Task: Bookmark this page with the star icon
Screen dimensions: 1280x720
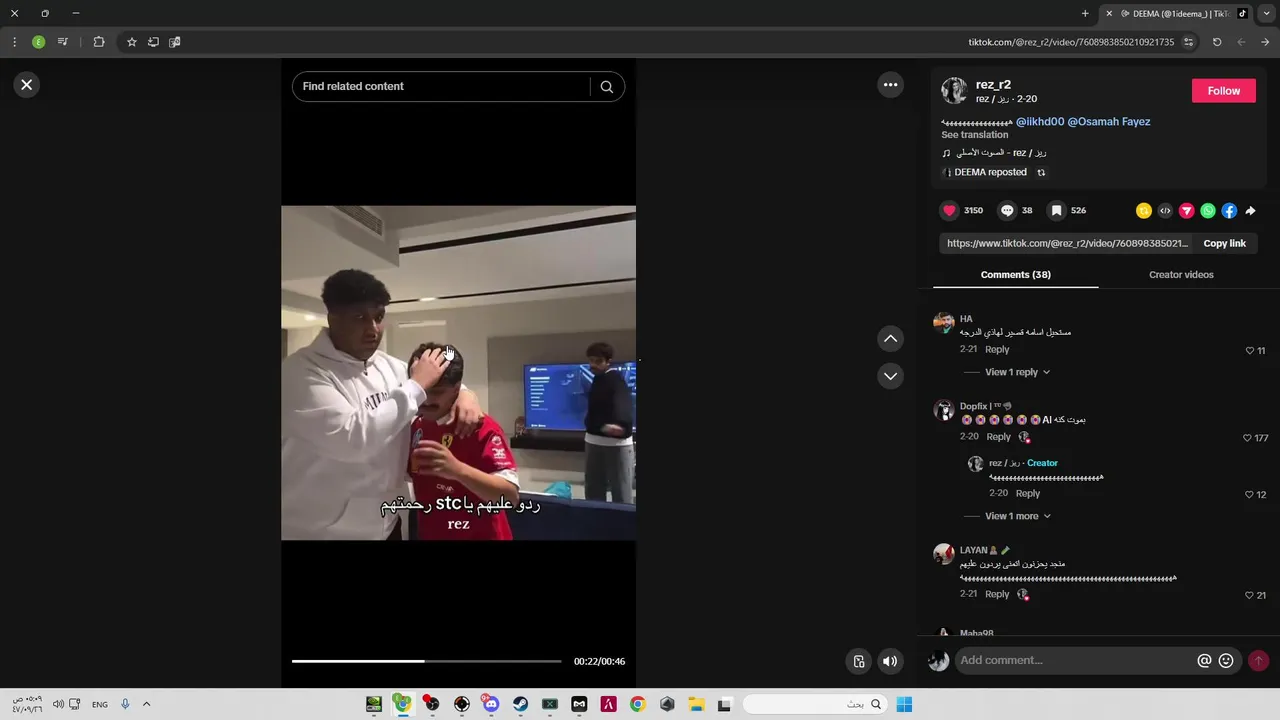Action: [131, 42]
